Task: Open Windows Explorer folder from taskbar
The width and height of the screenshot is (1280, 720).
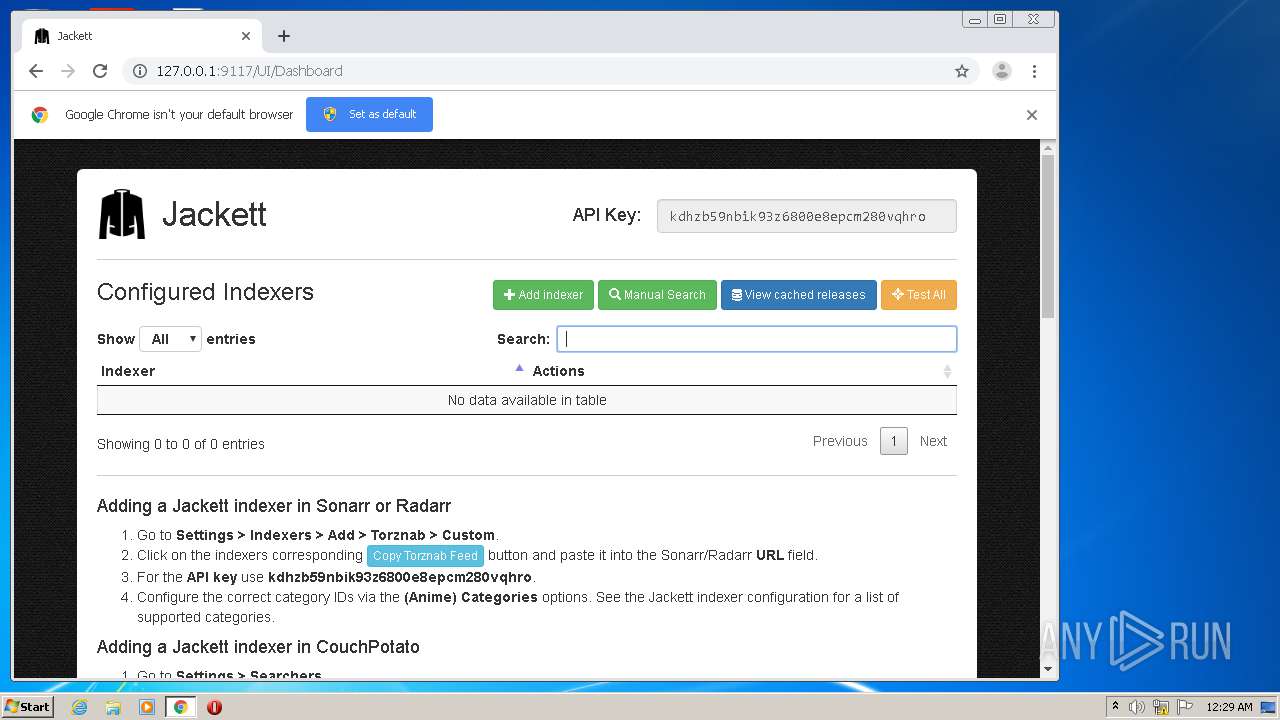Action: pos(113,707)
